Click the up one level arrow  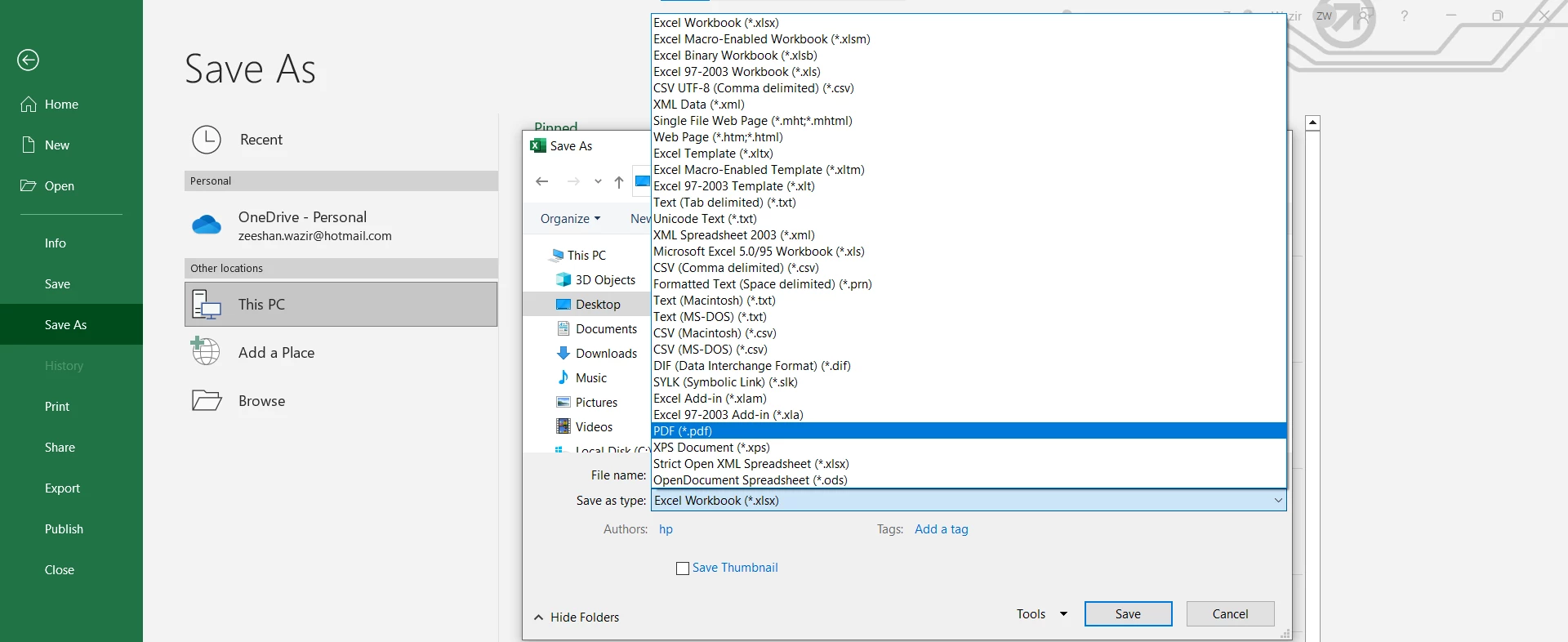pos(619,182)
